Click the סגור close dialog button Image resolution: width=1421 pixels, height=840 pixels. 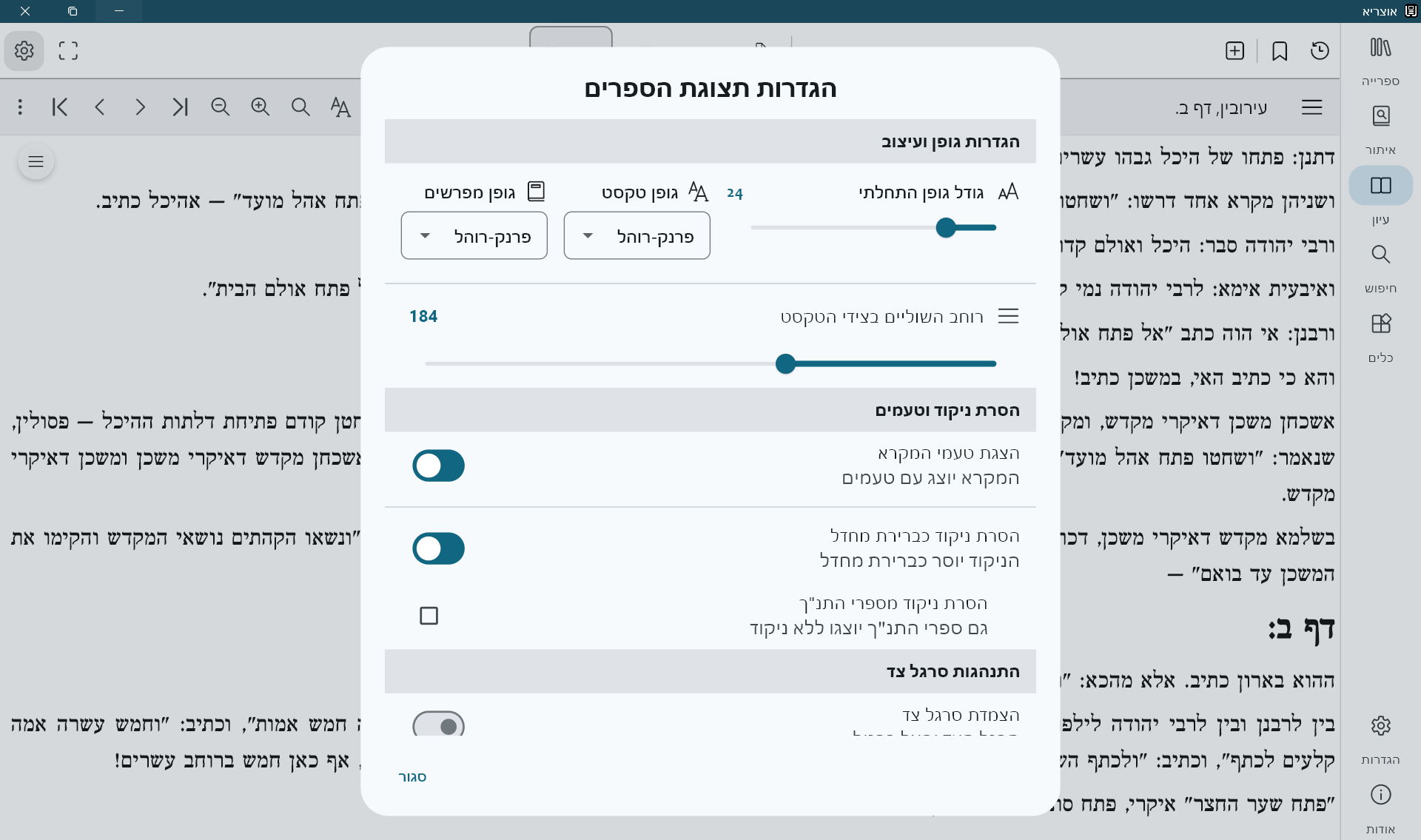click(x=412, y=776)
